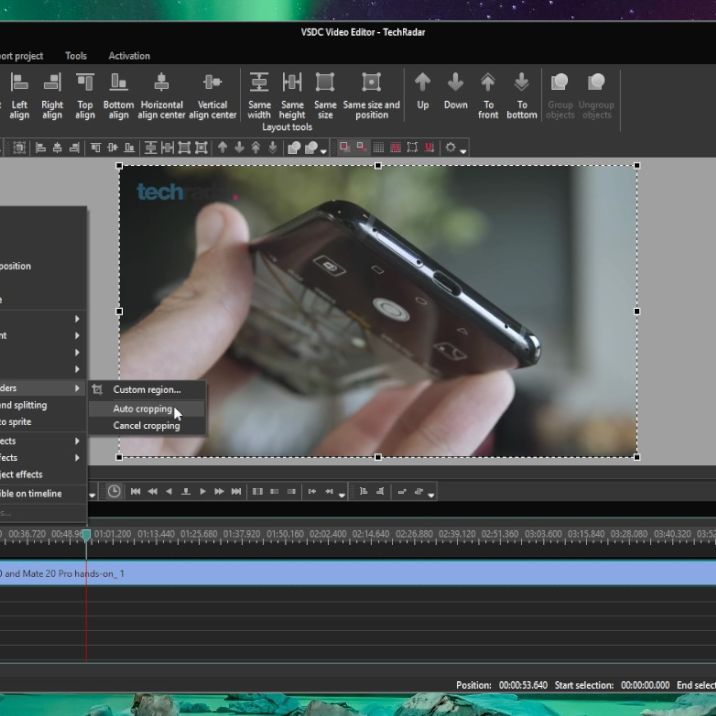The width and height of the screenshot is (716, 716).
Task: Select the Mate 20 Pro hands-on timeline clip
Action: click(x=300, y=574)
